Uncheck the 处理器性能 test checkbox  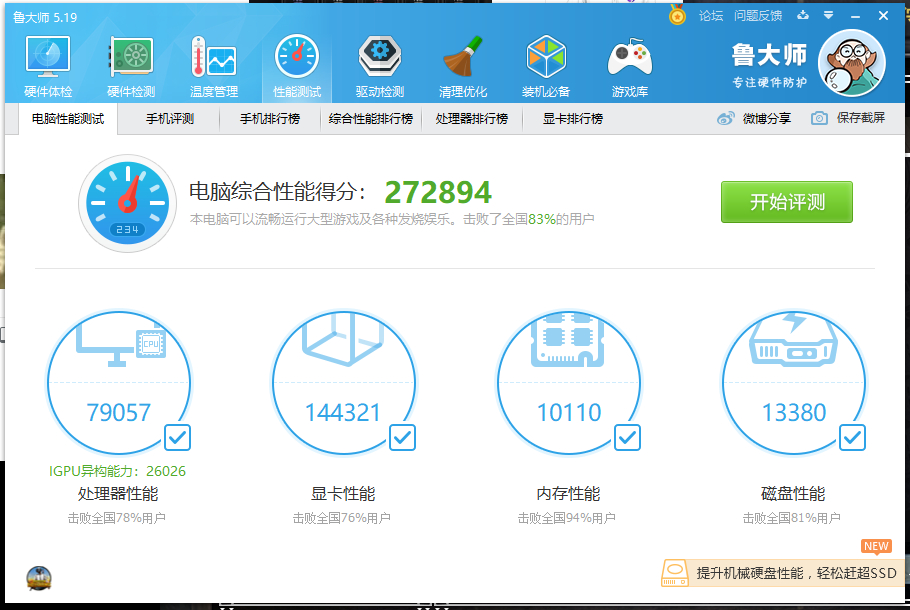click(177, 438)
